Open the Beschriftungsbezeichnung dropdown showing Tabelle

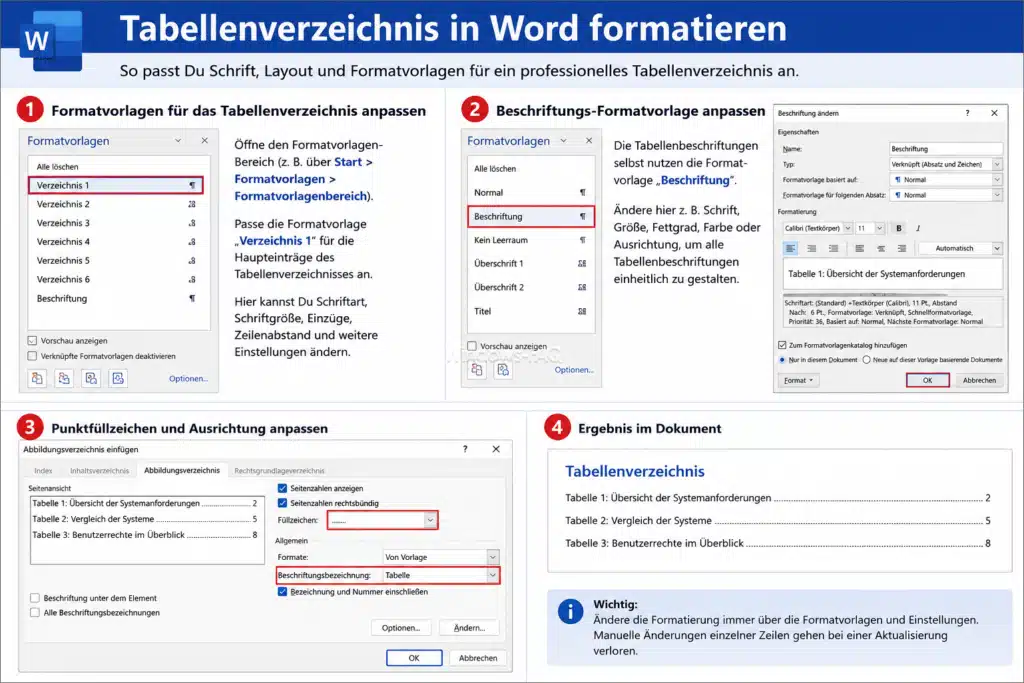pos(493,575)
